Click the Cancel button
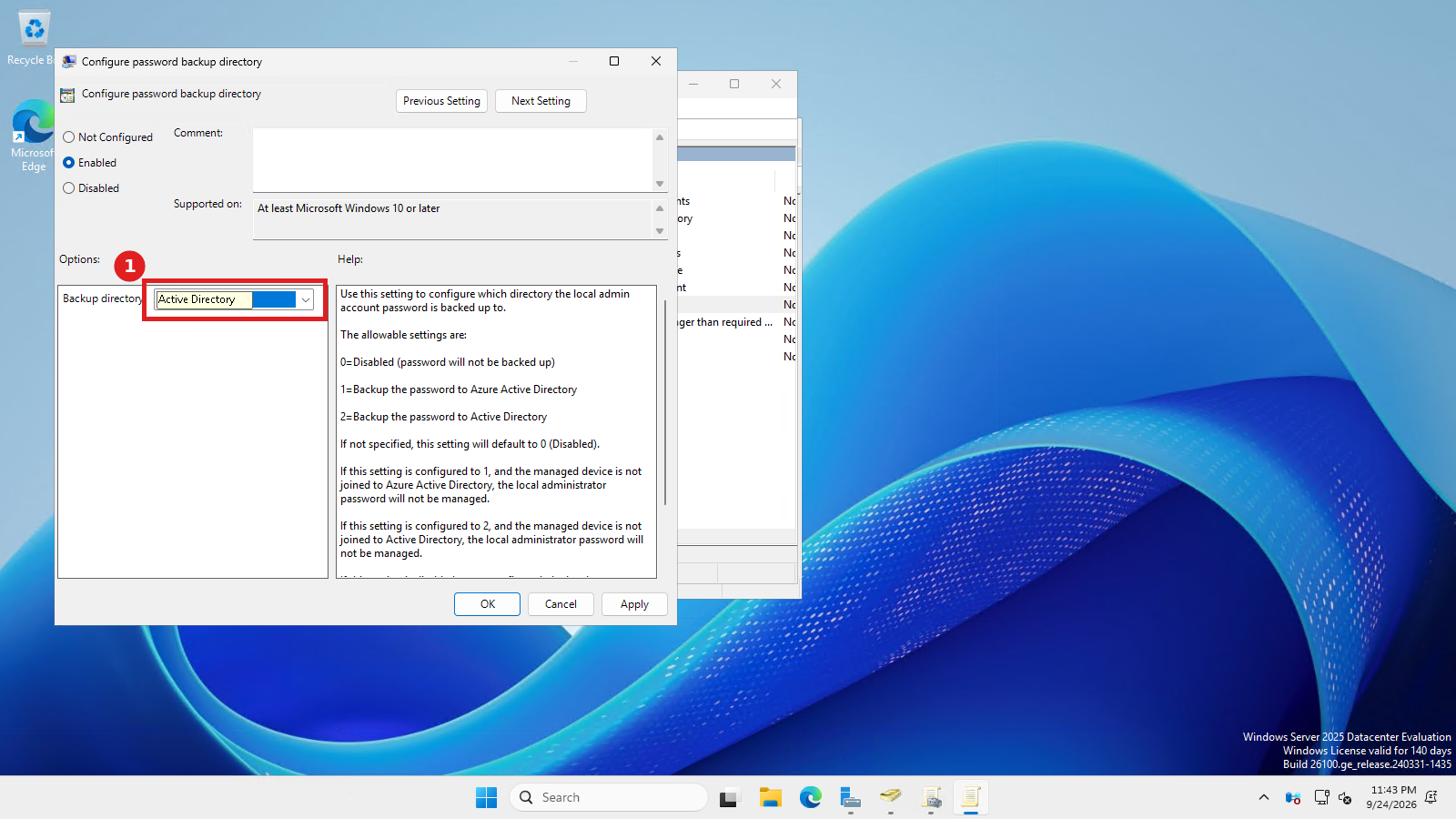This screenshot has height=819, width=1456. coord(561,604)
